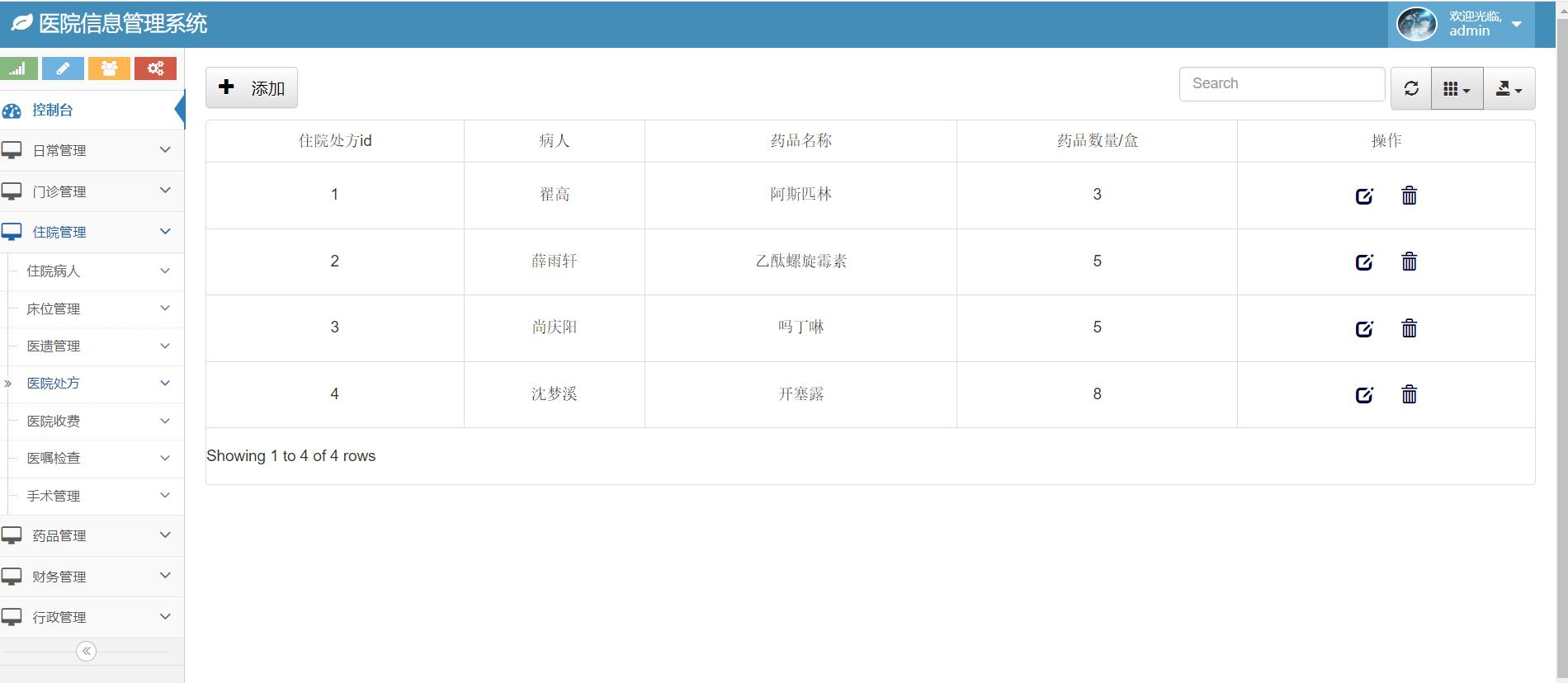Click the 药品数量/盒 column header
The image size is (1568, 683).
tap(1097, 141)
